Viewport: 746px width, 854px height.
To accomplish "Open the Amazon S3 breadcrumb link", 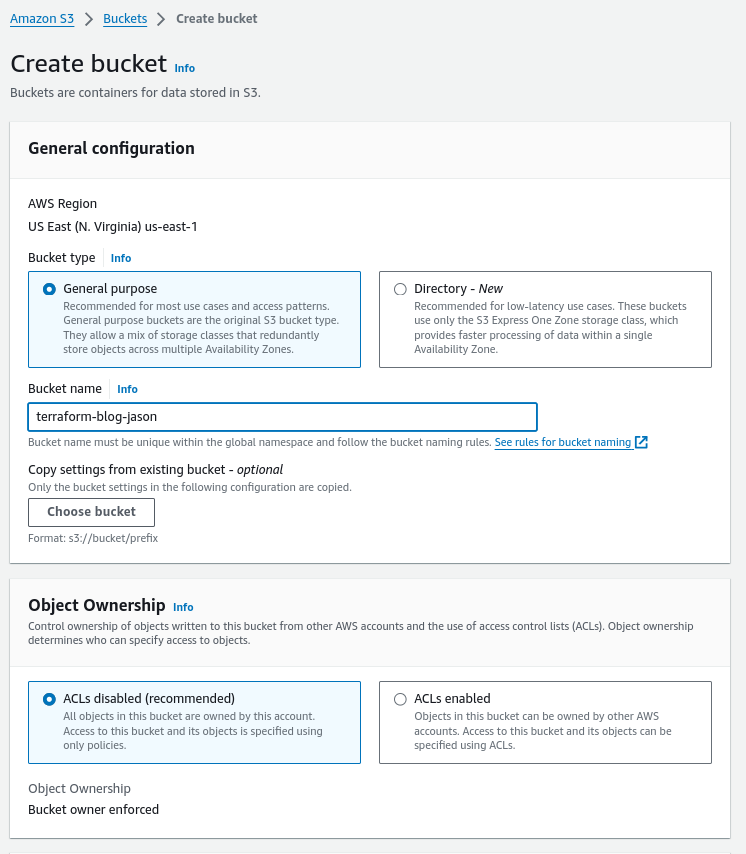I will (48, 19).
